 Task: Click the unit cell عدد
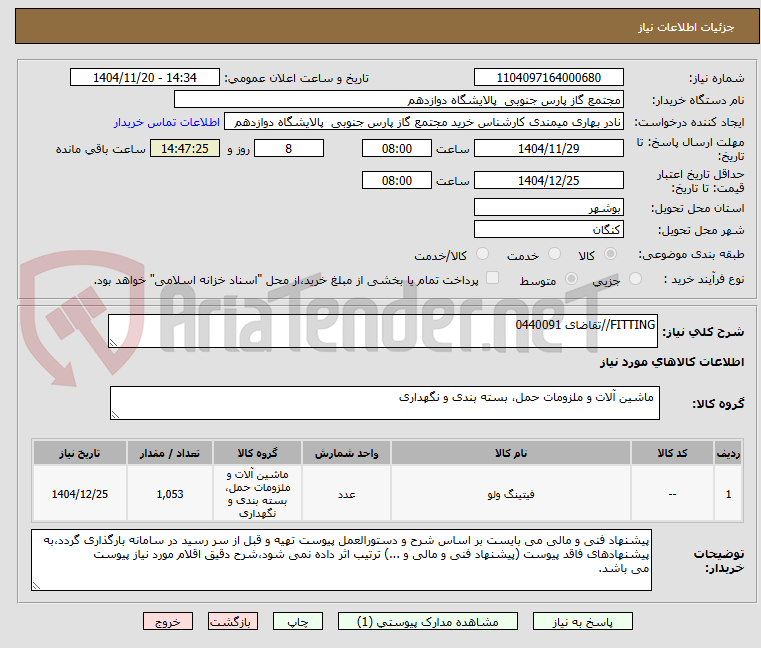[x=346, y=494]
